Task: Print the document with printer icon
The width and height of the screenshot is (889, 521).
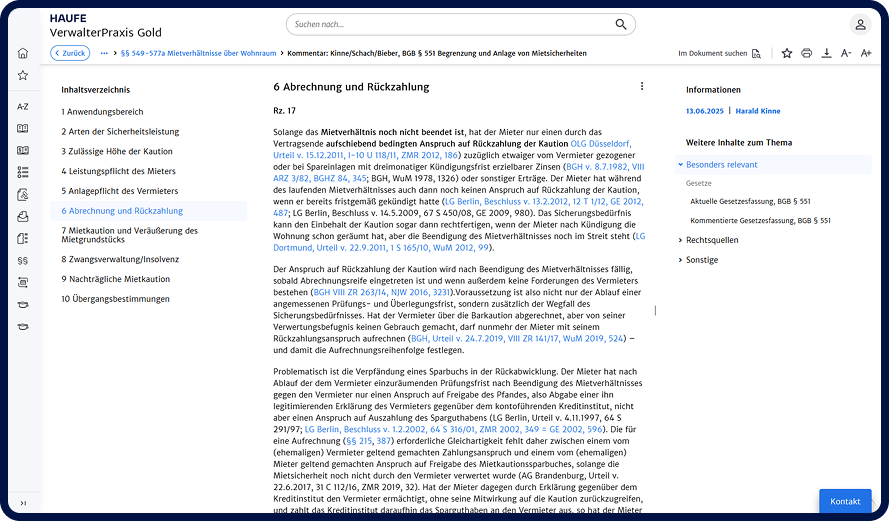Action: (x=806, y=53)
